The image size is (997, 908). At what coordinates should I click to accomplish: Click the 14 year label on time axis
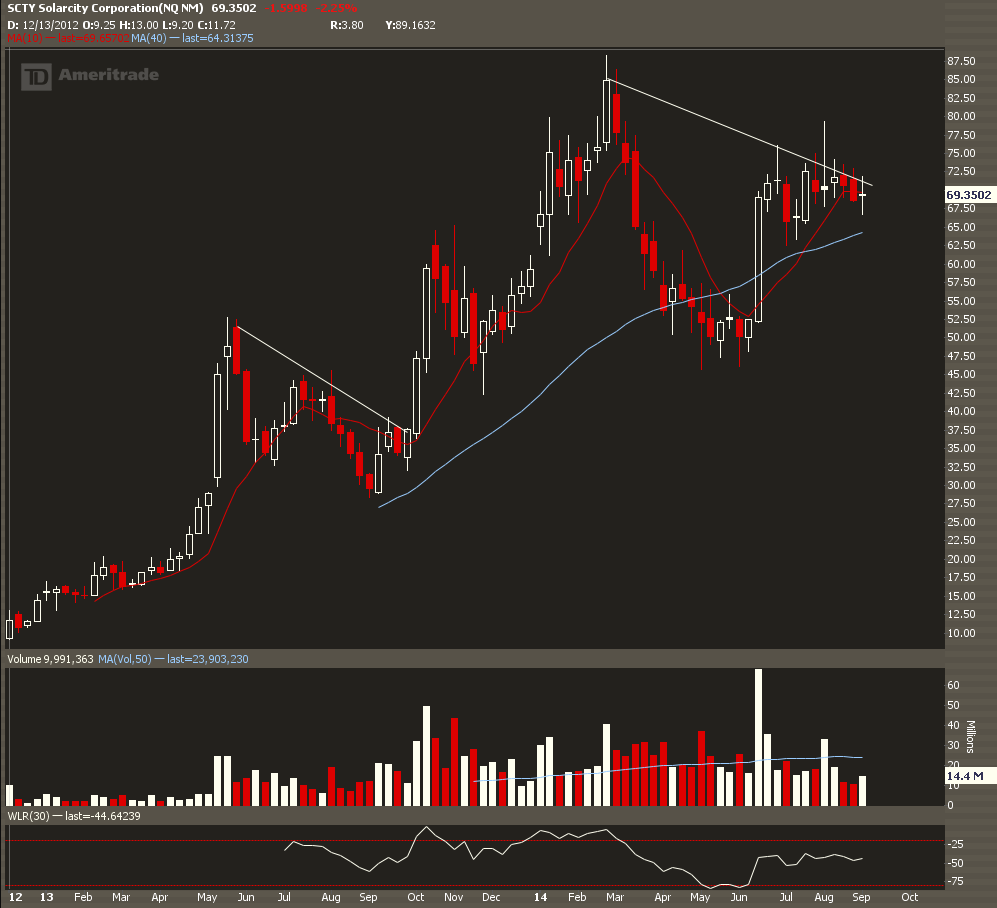pos(540,897)
